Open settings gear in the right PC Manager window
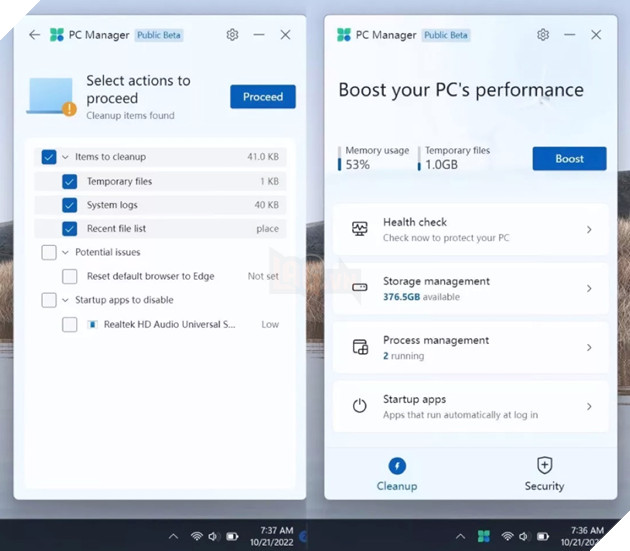630x551 pixels. [543, 35]
